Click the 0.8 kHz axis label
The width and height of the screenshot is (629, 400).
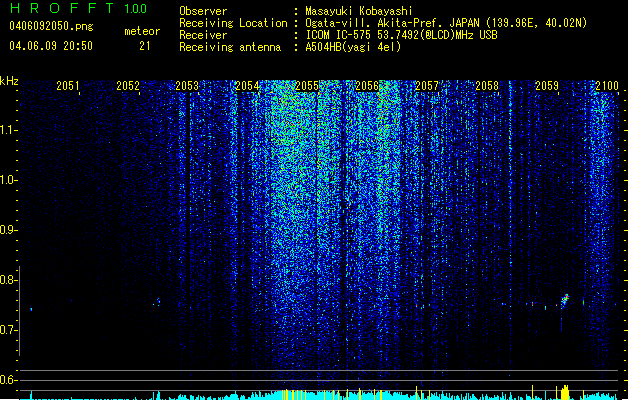point(8,280)
